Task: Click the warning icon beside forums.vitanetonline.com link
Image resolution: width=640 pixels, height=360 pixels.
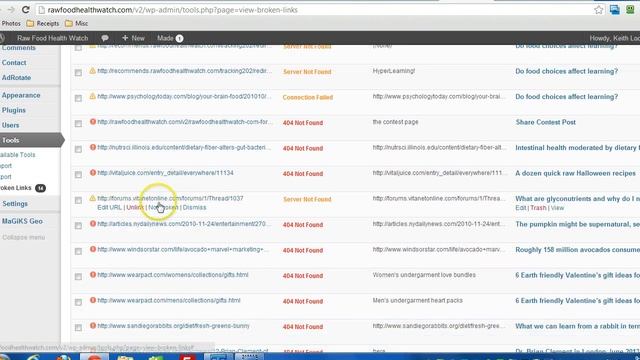Action: (x=93, y=198)
